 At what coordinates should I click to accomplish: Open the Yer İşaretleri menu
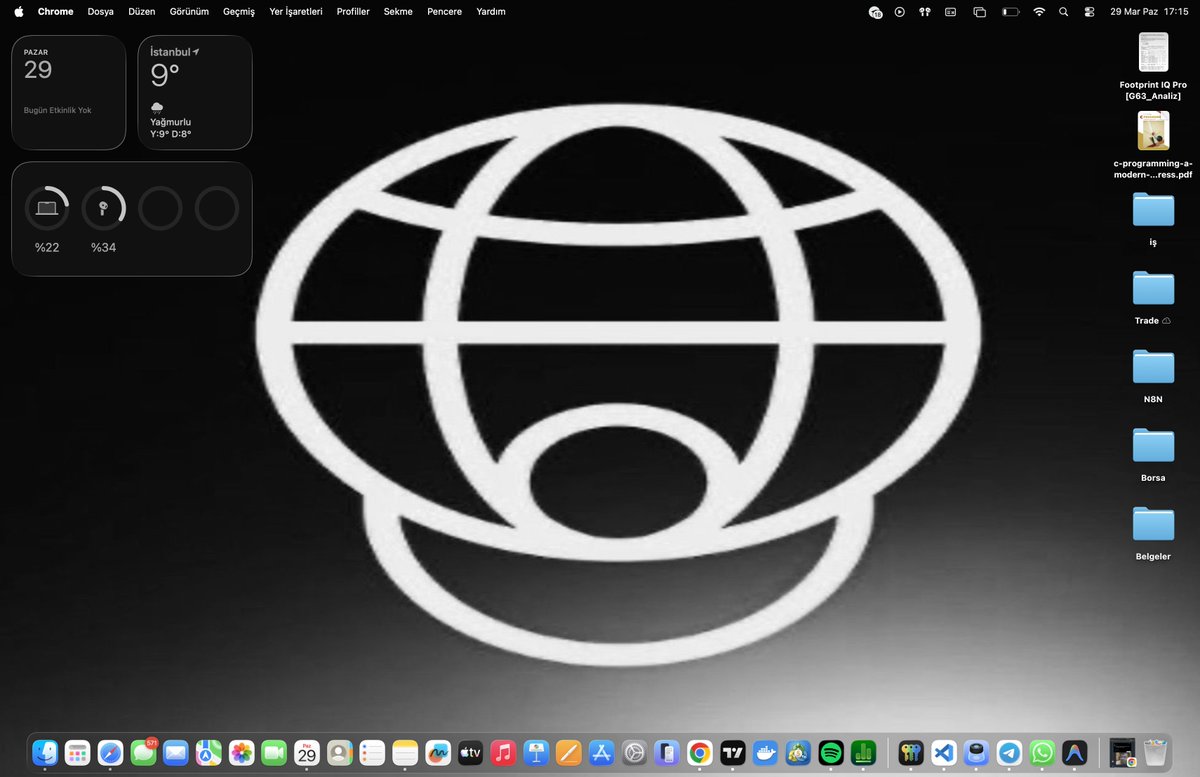coord(296,11)
